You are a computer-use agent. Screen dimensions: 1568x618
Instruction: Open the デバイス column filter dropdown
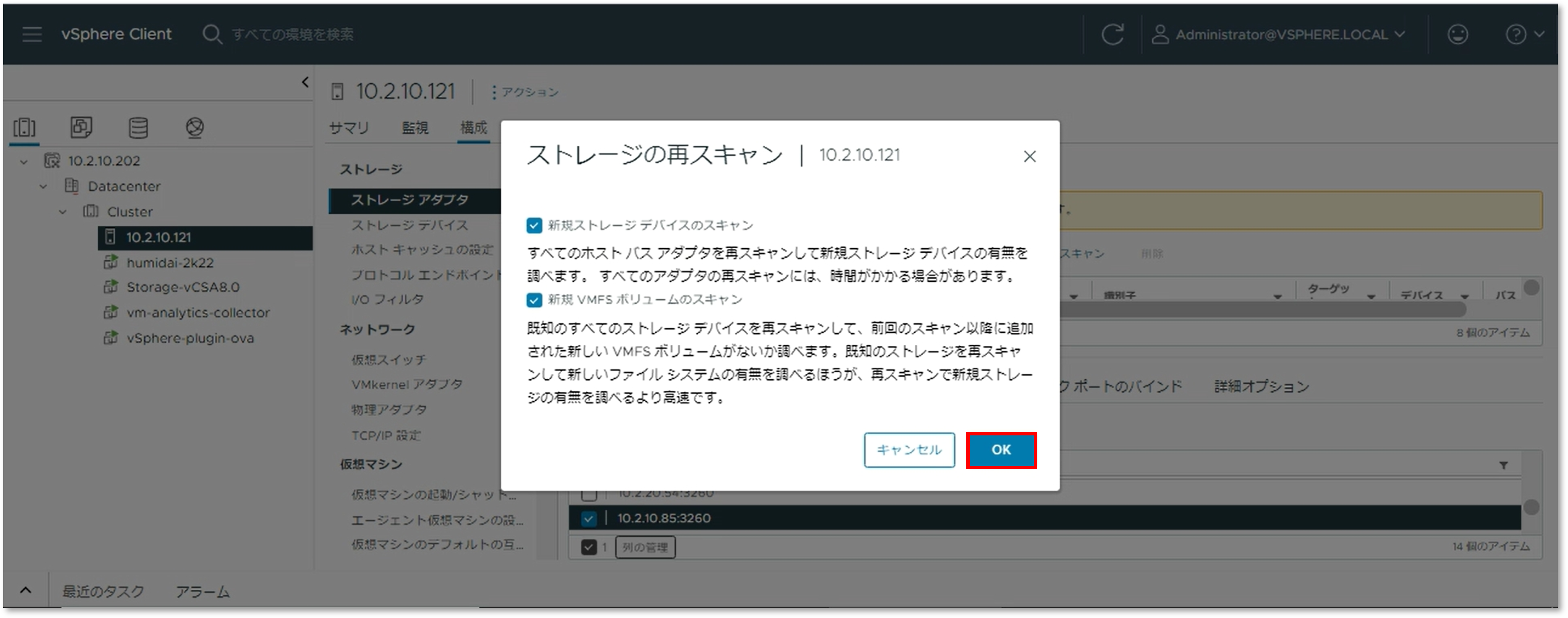[1464, 296]
